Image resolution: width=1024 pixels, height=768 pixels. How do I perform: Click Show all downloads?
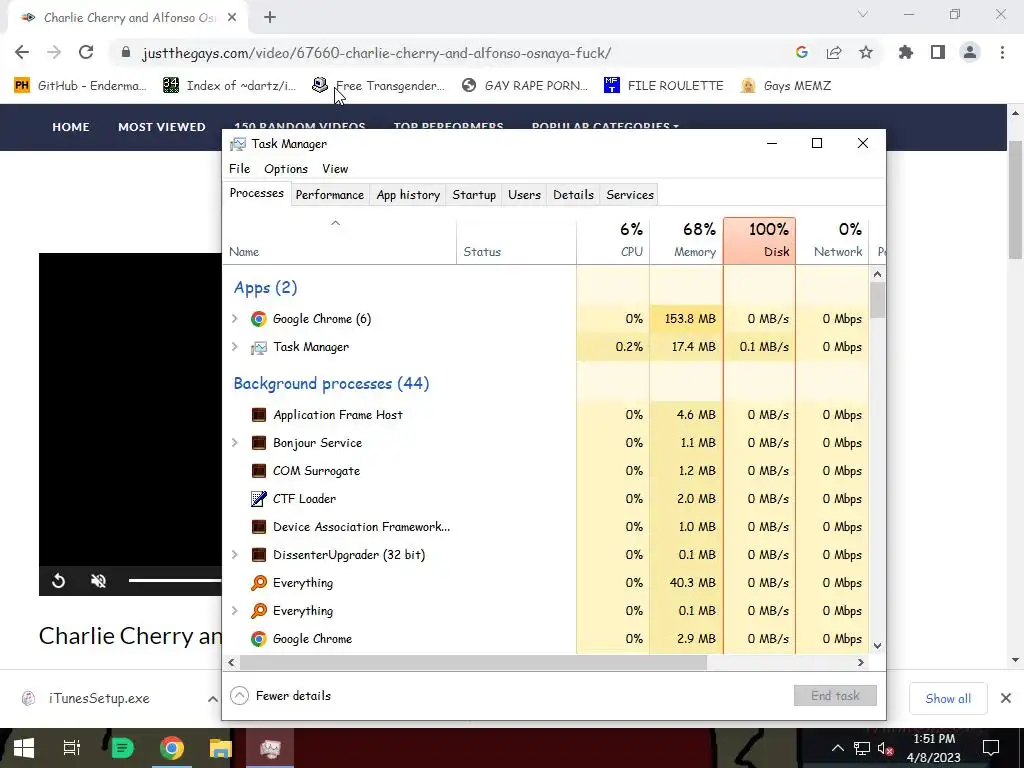[948, 699]
